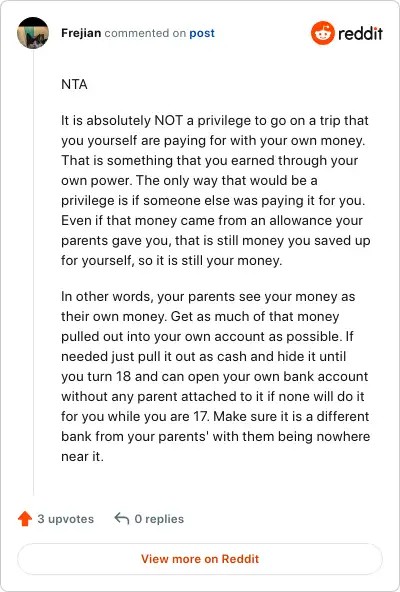400x592 pixels.
Task: Click the line starting "Even if that money"
Action: tap(212, 220)
